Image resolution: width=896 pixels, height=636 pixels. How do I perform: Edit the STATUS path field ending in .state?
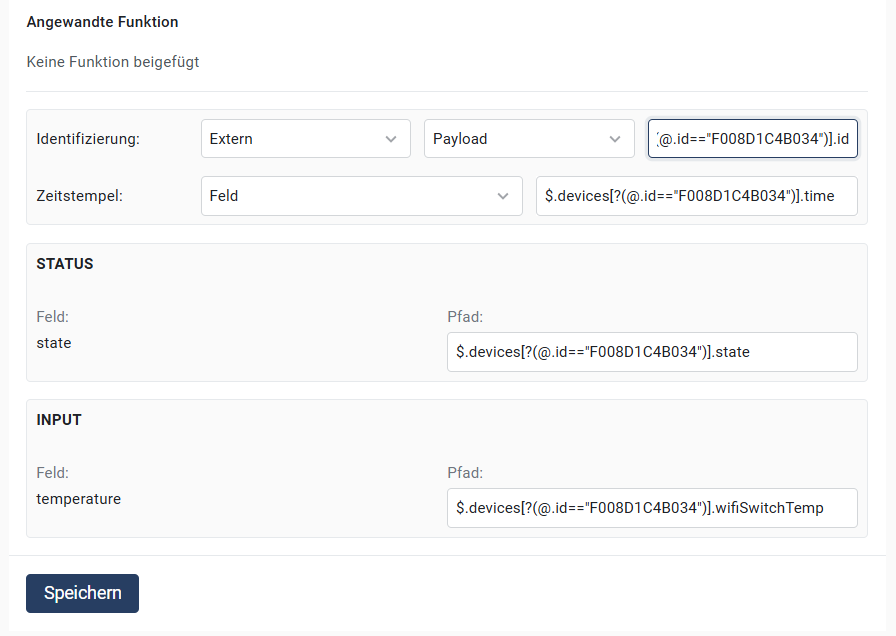[652, 351]
